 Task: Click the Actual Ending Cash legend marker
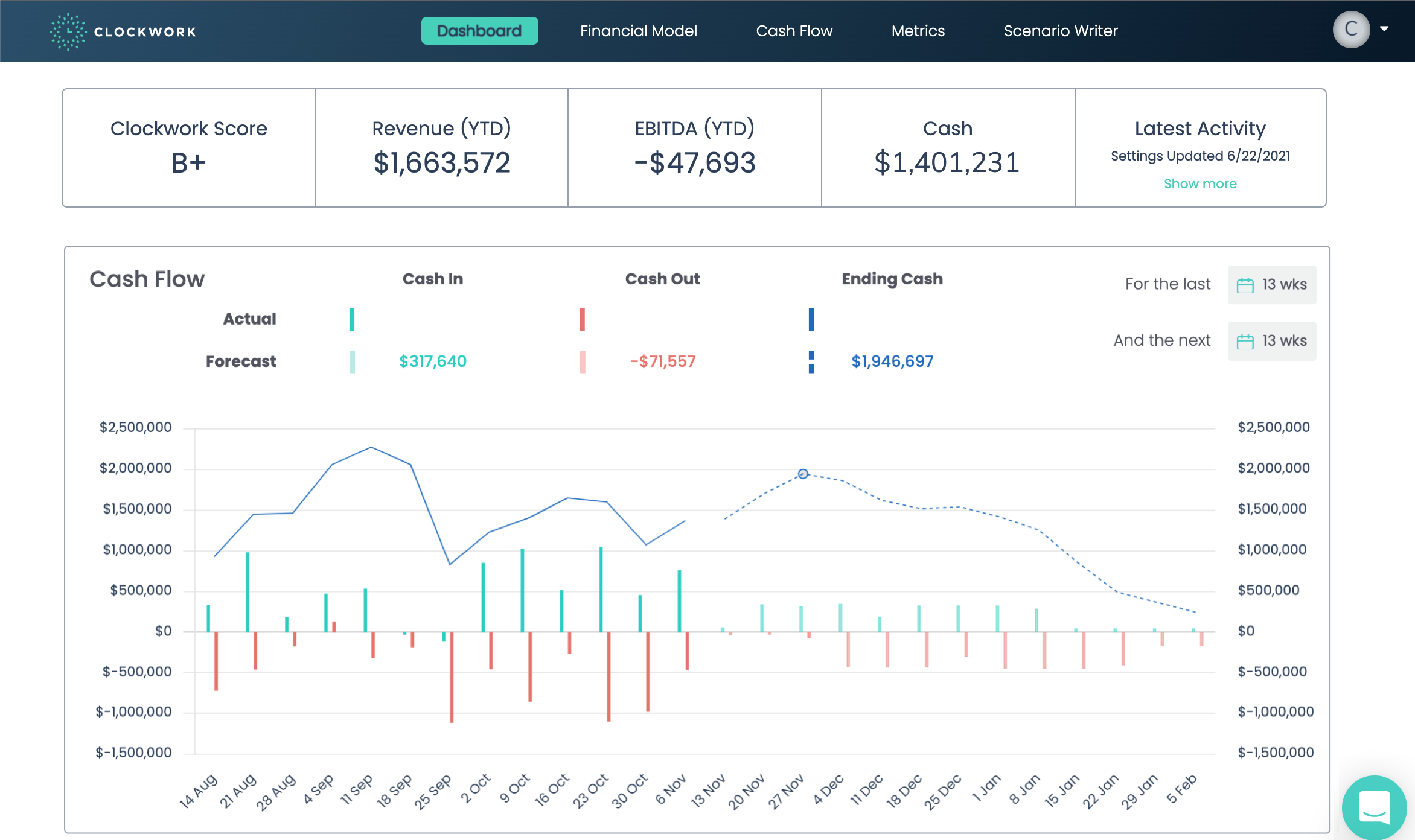click(810, 319)
